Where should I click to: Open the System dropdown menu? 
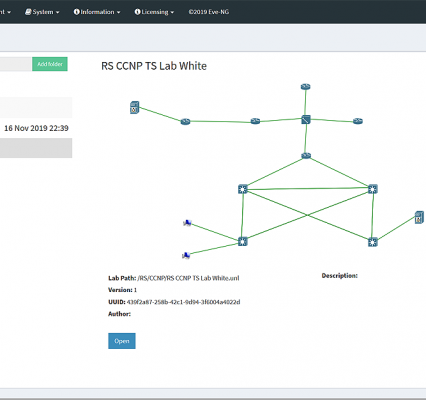[42, 12]
